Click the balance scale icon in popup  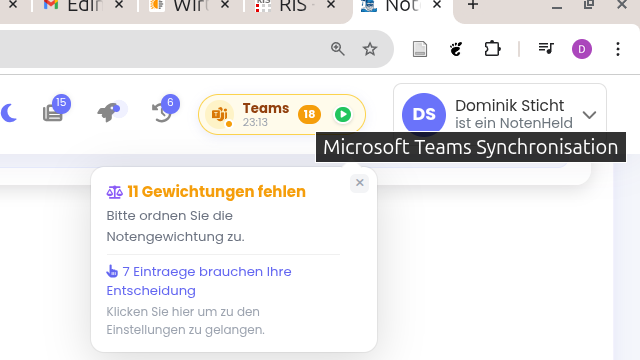coord(114,192)
